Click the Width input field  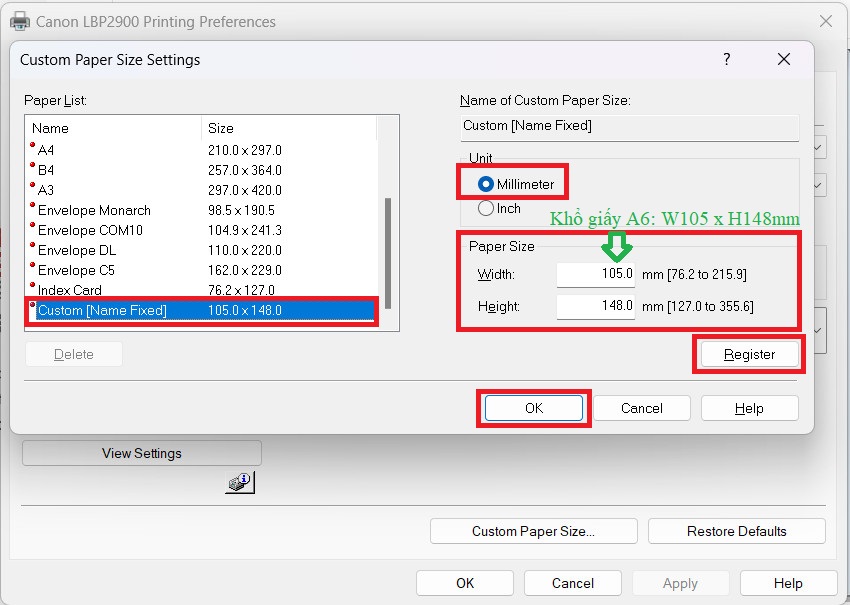595,274
